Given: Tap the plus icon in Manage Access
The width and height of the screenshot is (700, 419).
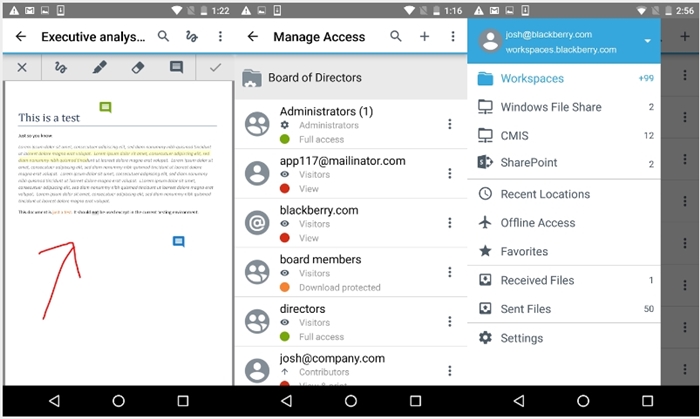Looking at the screenshot, I should (424, 37).
